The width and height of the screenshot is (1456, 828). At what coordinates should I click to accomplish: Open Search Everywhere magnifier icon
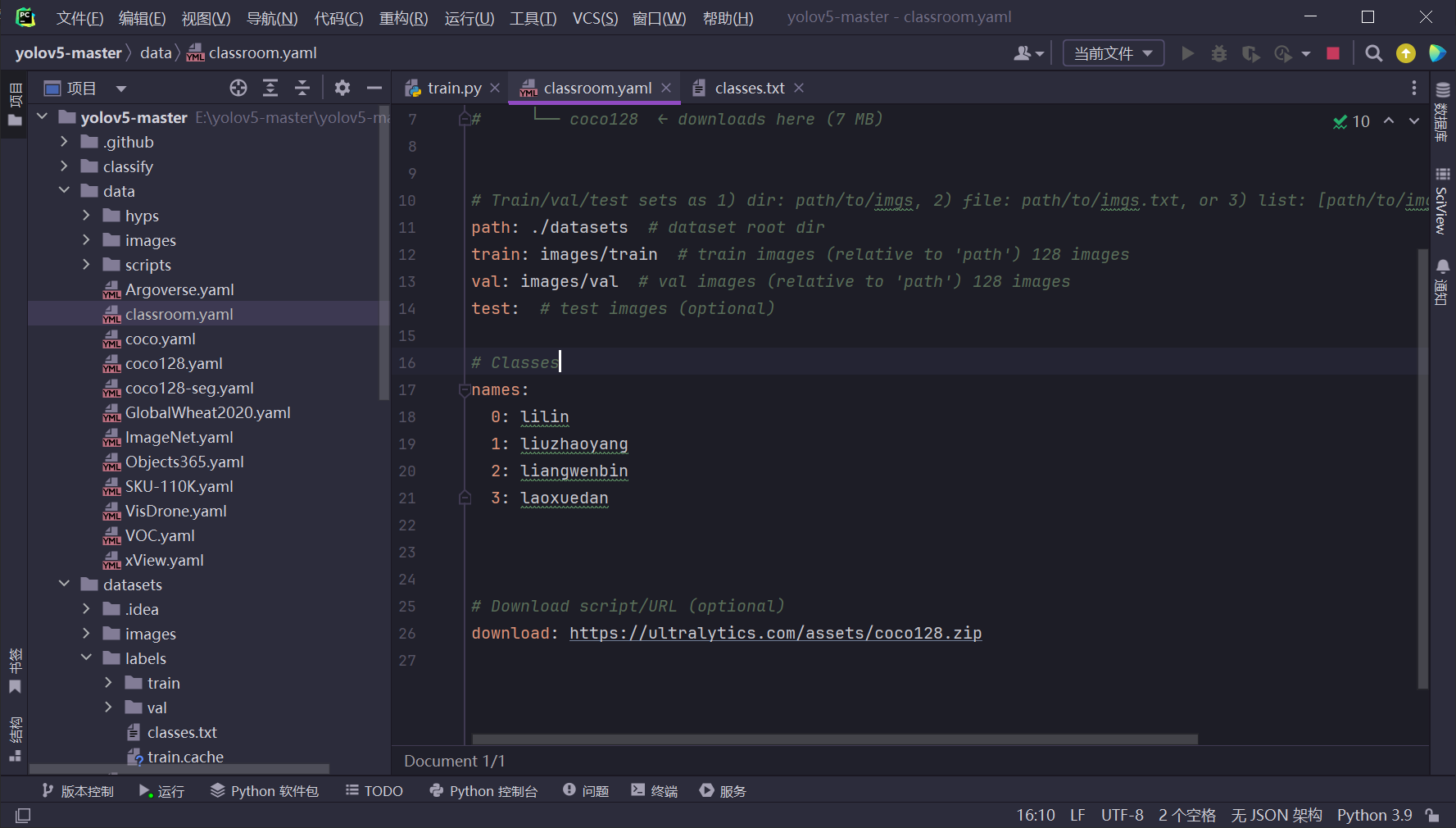coord(1374,53)
